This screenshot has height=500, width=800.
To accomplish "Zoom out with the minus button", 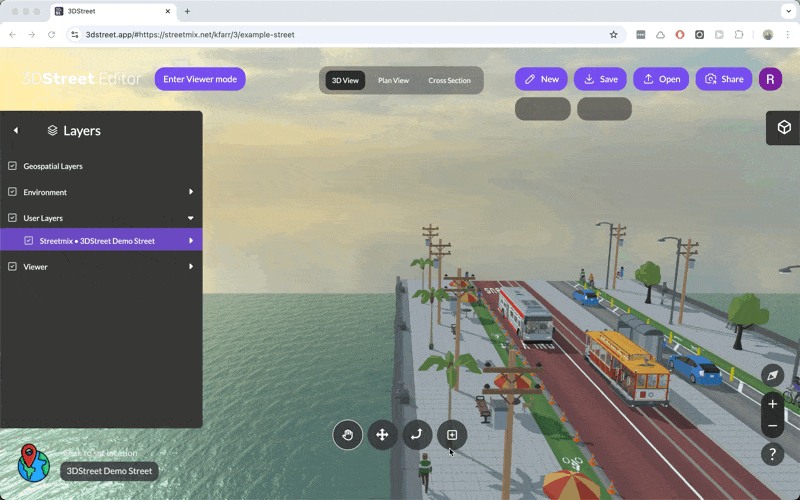I will (x=772, y=426).
